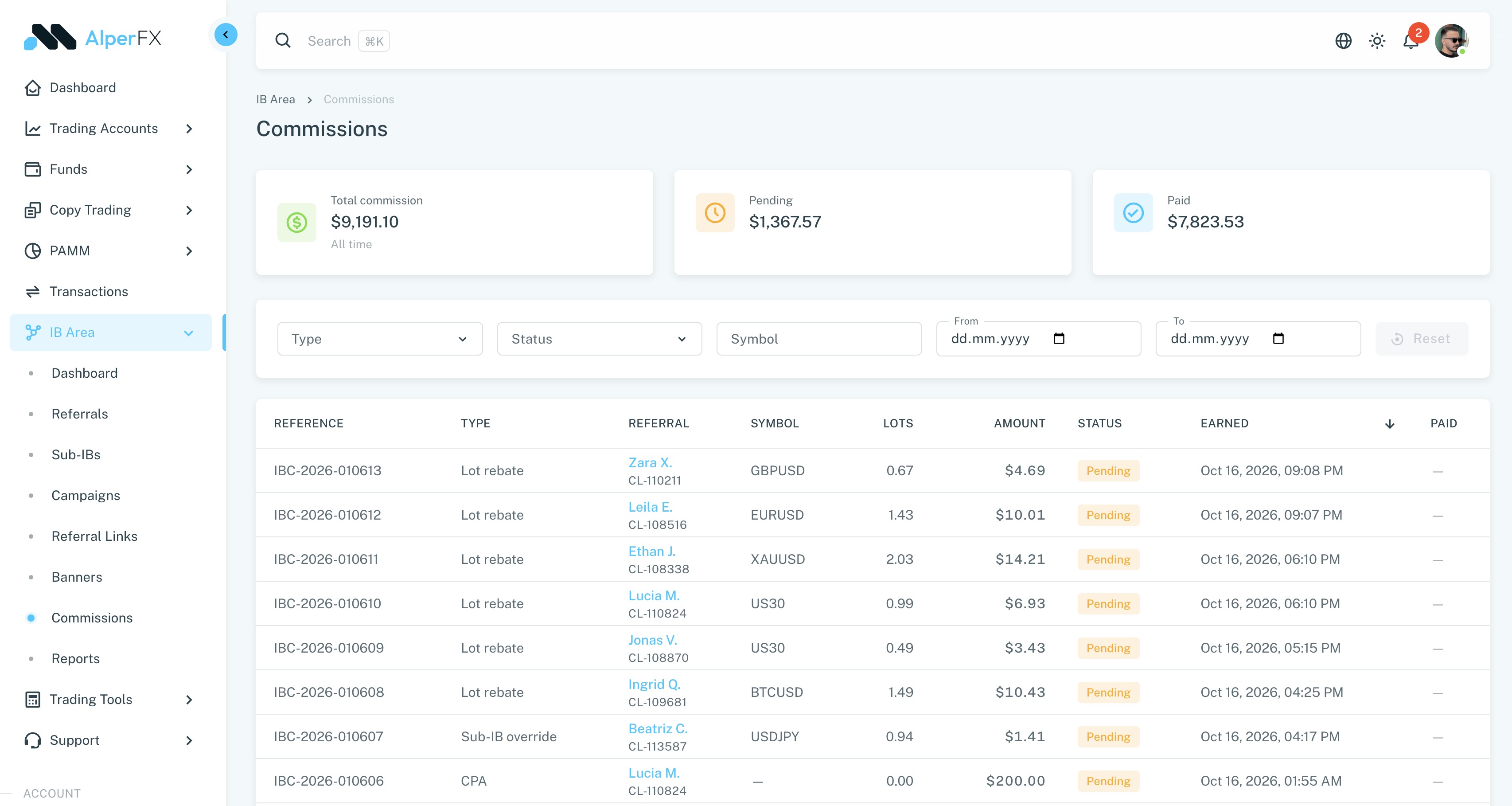Image resolution: width=1512 pixels, height=806 pixels.
Task: Expand the Copy Trading menu
Action: (x=110, y=210)
